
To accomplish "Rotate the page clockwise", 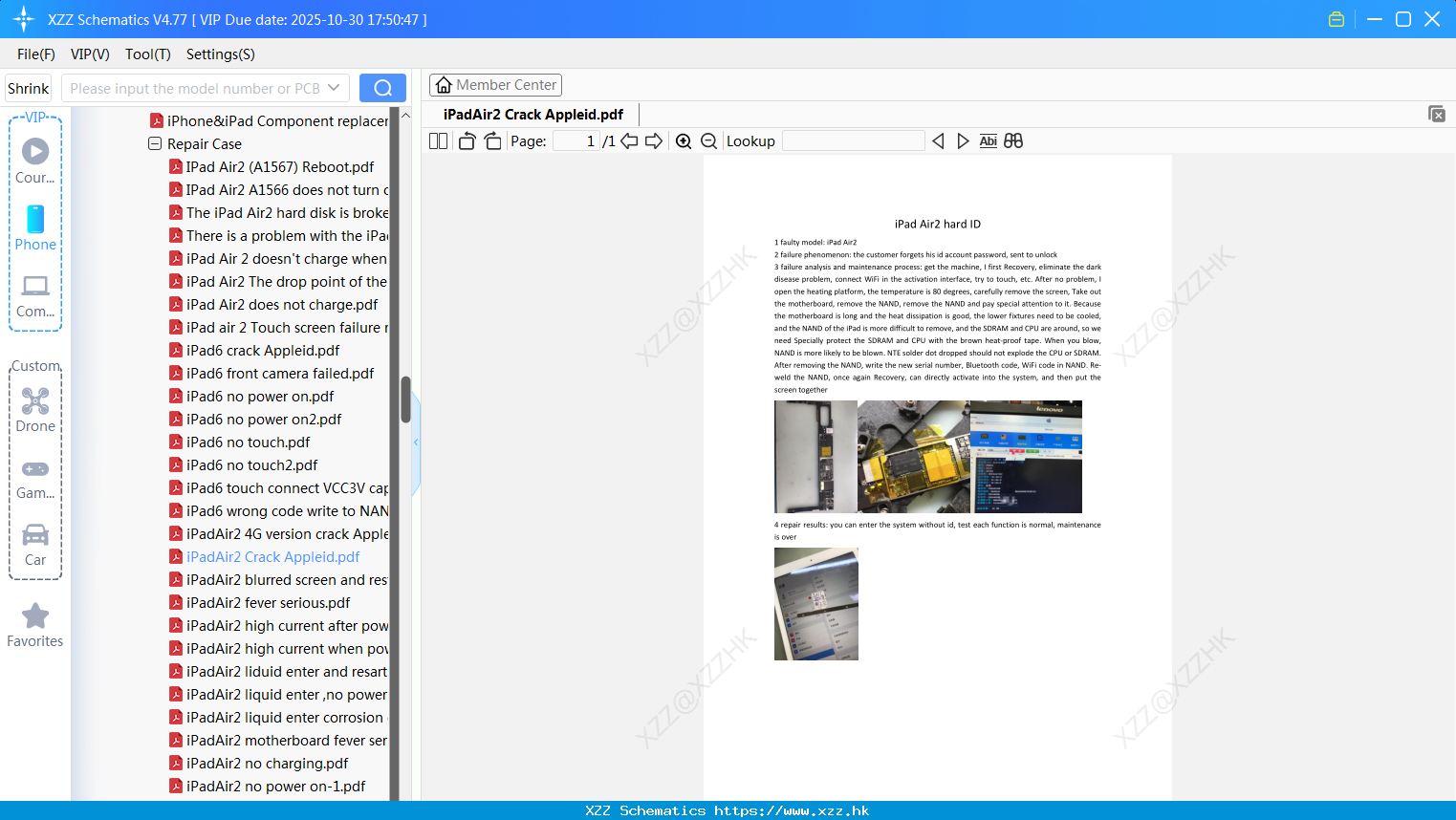I will [492, 140].
